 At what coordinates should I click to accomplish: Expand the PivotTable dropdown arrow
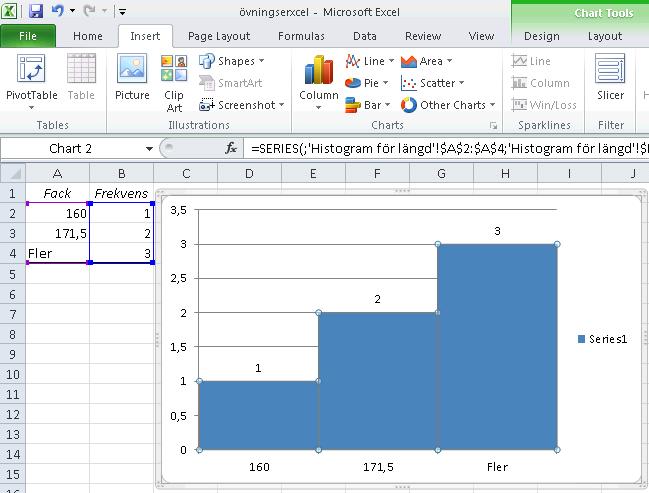click(31, 108)
